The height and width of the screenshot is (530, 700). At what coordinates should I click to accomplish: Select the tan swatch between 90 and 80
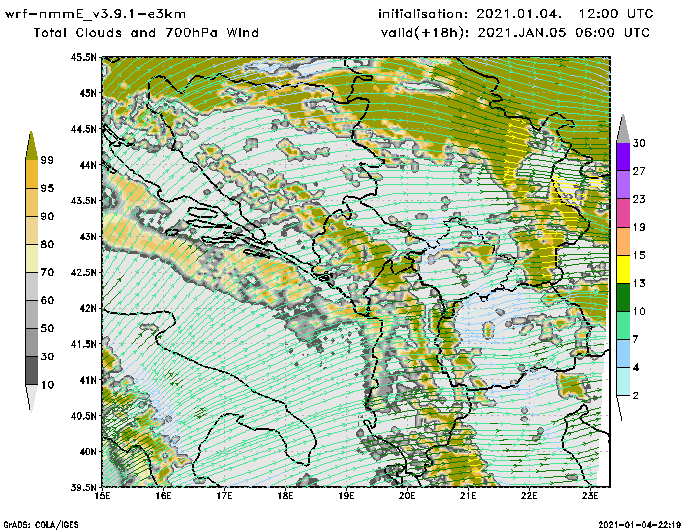tap(31, 230)
